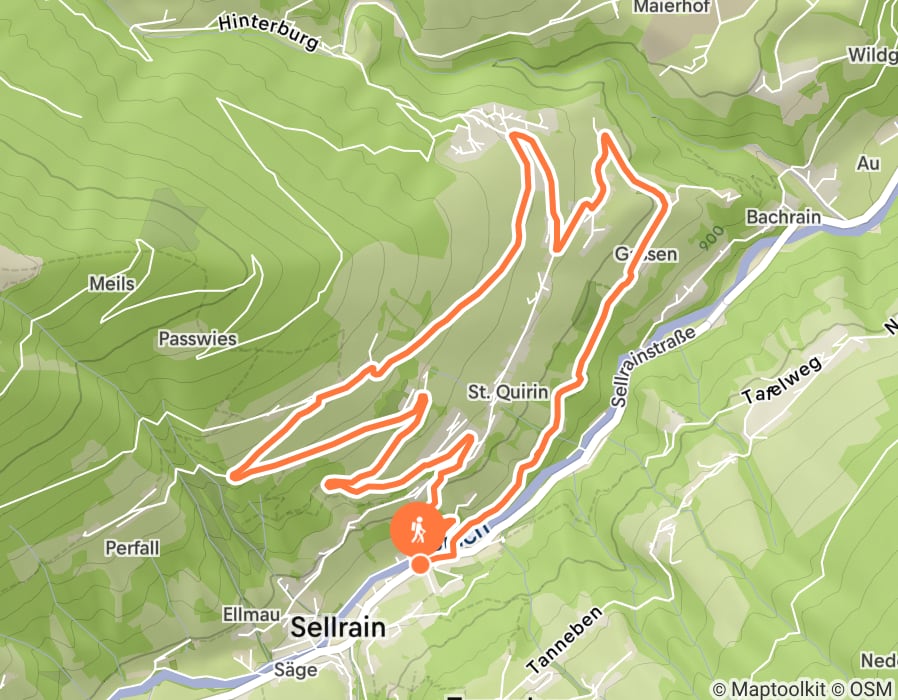Viewport: 898px width, 700px height.
Task: Select the Perfall place label
Action: (x=132, y=548)
